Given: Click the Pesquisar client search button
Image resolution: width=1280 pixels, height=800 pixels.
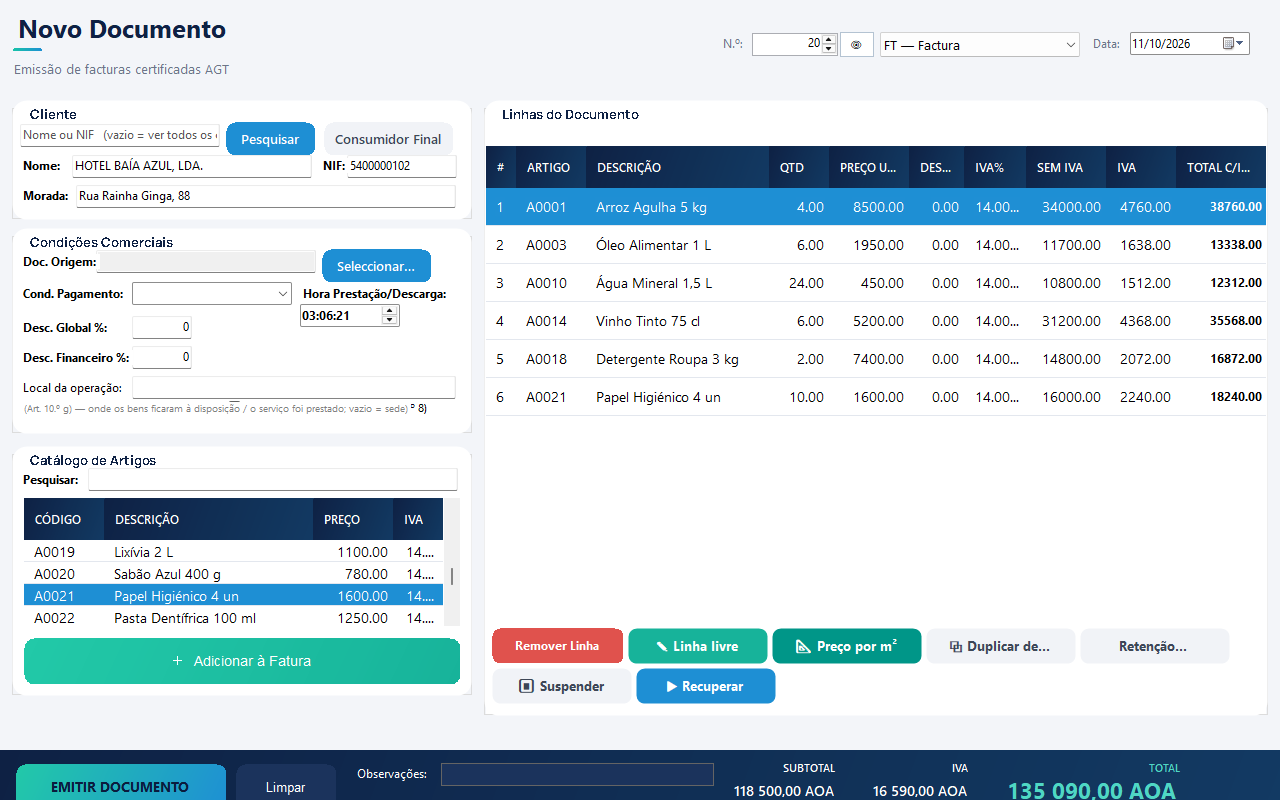Looking at the screenshot, I should tap(270, 139).
